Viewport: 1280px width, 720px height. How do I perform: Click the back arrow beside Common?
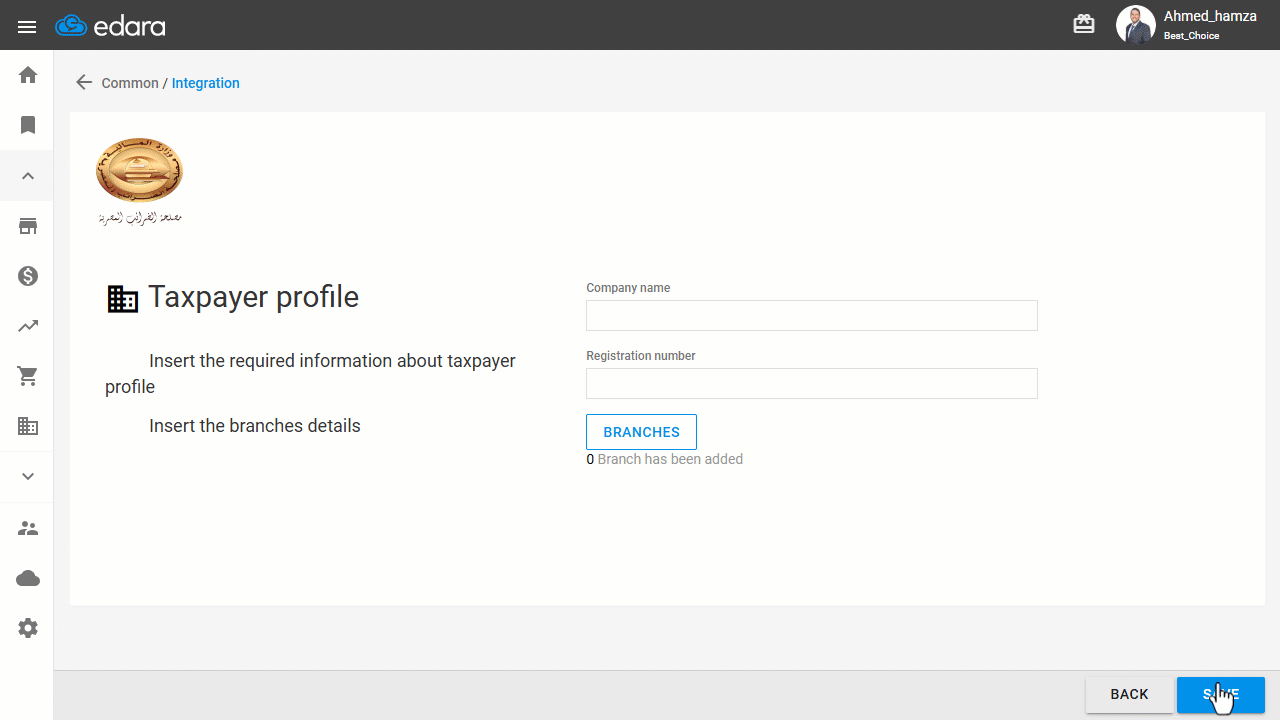[x=84, y=83]
